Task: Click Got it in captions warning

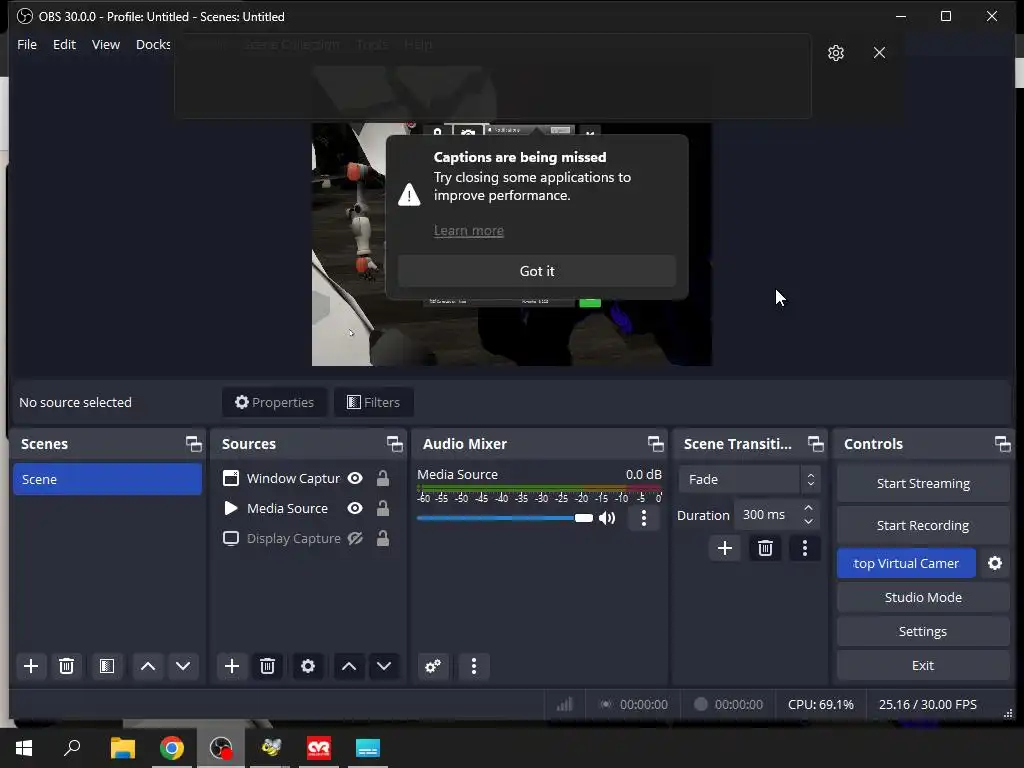Action: tap(537, 271)
